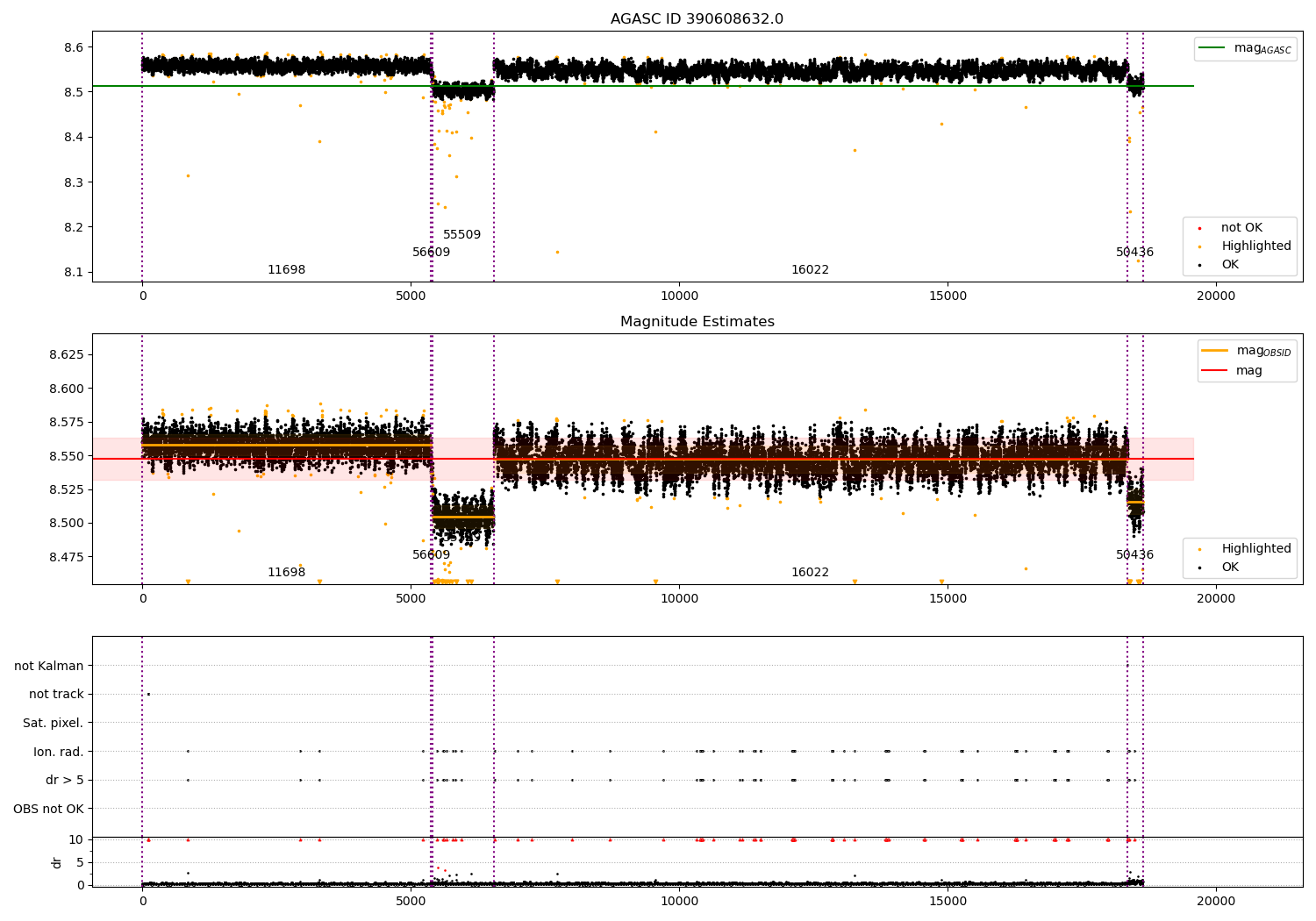Image resolution: width=1316 pixels, height=921 pixels.
Task: Click the 8.600 tick label on middle plot
Action: [x=66, y=389]
